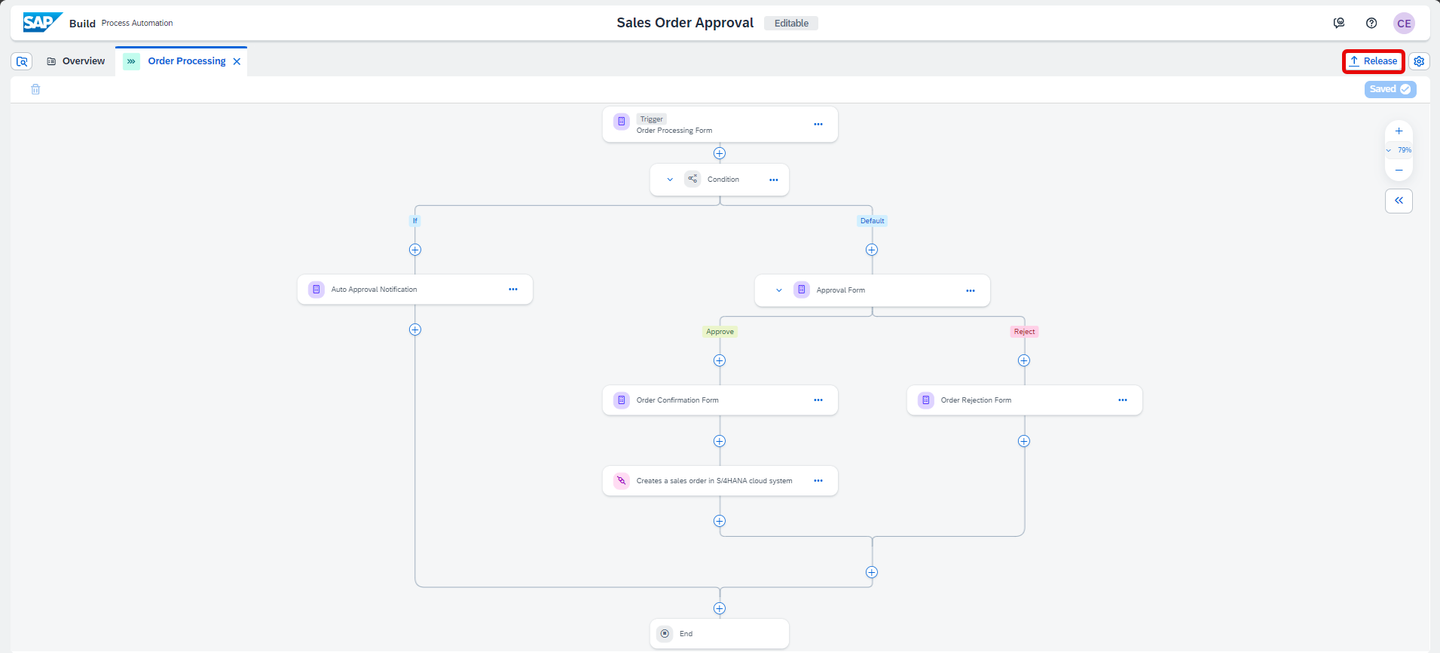
Task: Click the Condition branch icon
Action: click(x=692, y=179)
